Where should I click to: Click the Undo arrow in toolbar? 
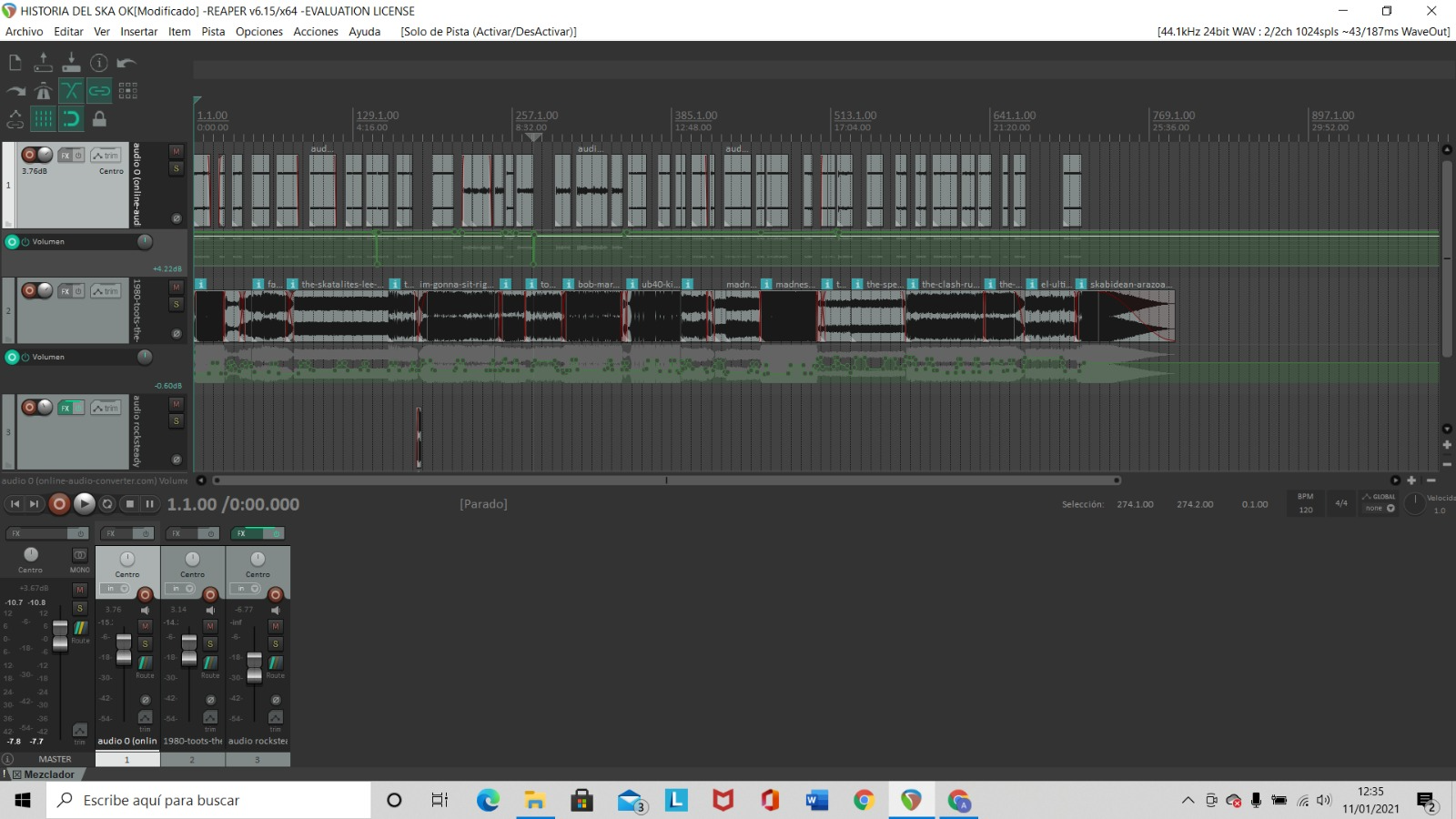click(x=126, y=63)
